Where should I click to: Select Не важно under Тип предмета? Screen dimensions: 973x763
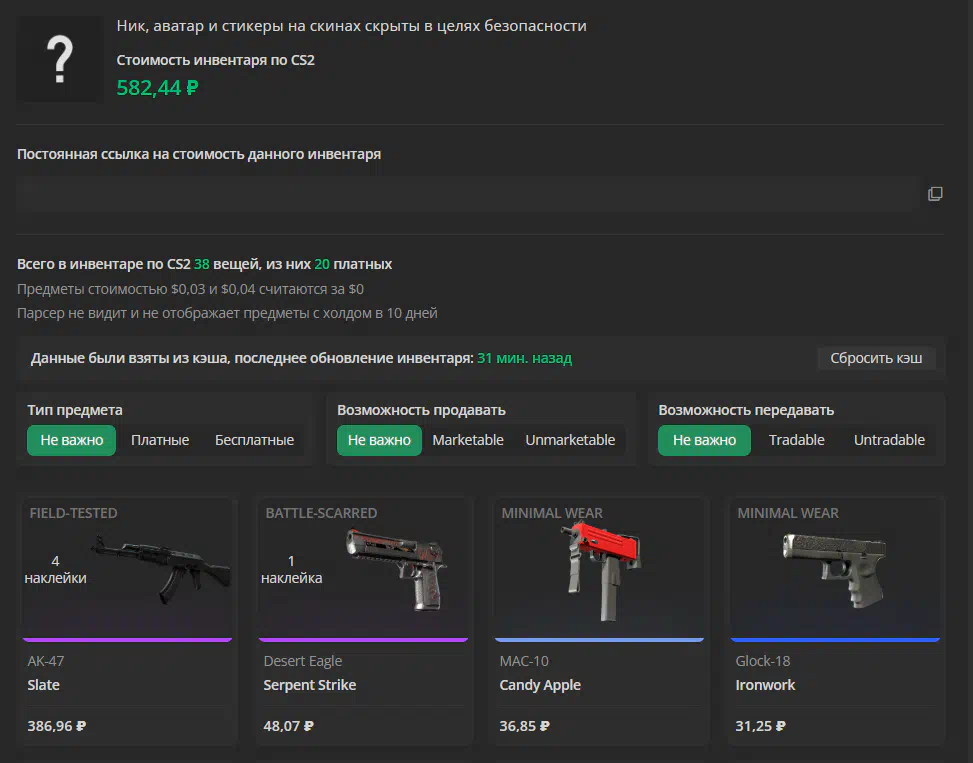71,440
